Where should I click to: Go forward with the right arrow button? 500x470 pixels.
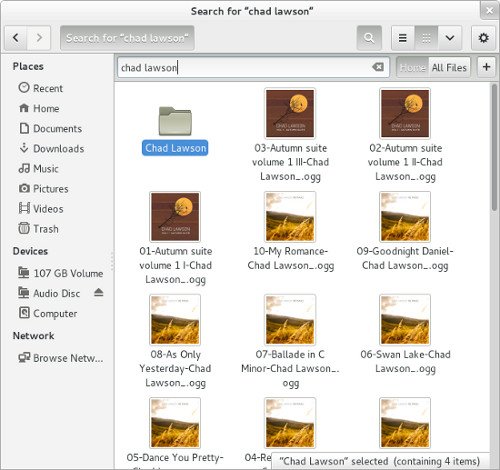(x=39, y=38)
